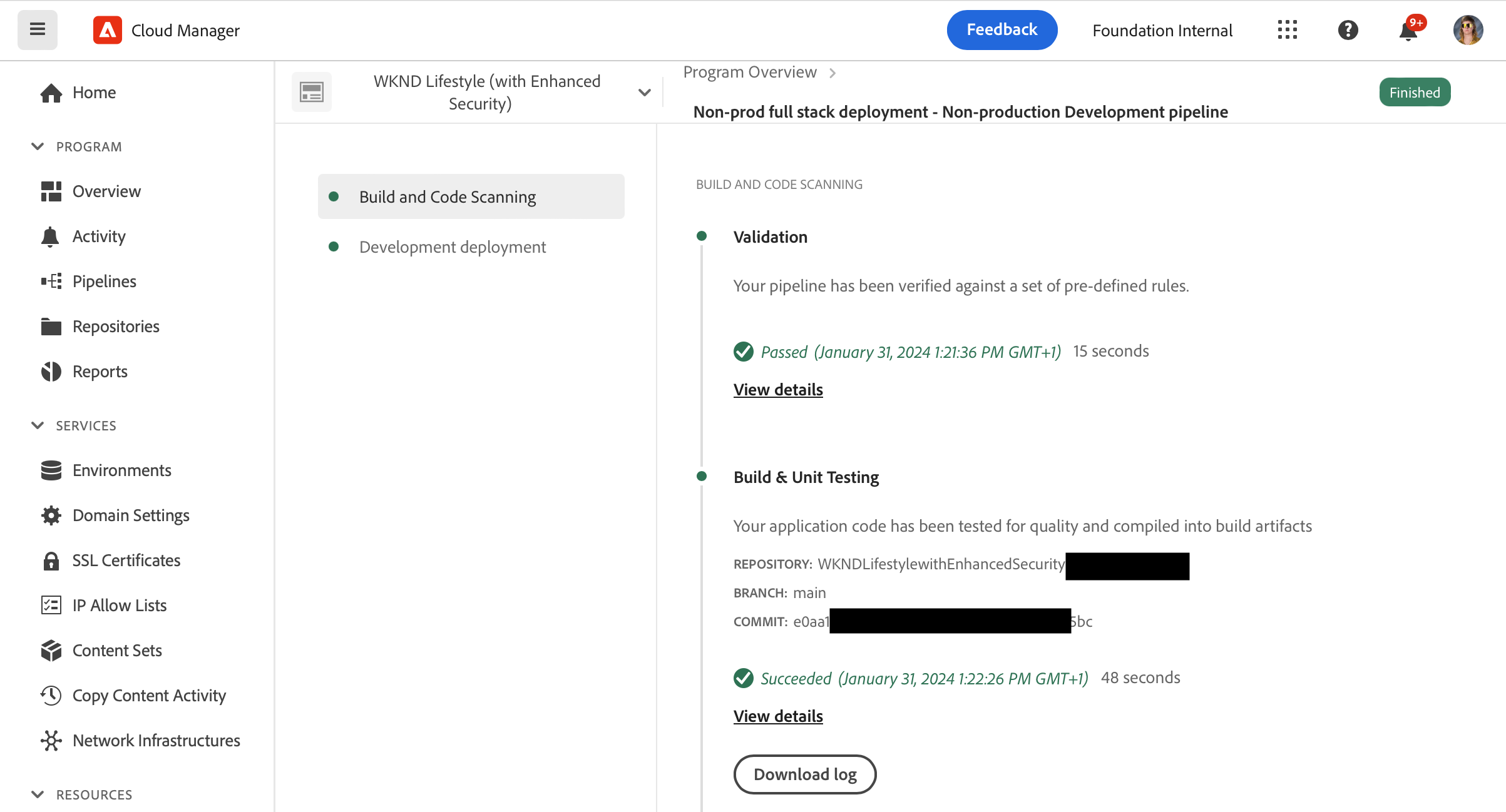
Task: Open Copy Content Activity history icon
Action: pos(51,696)
